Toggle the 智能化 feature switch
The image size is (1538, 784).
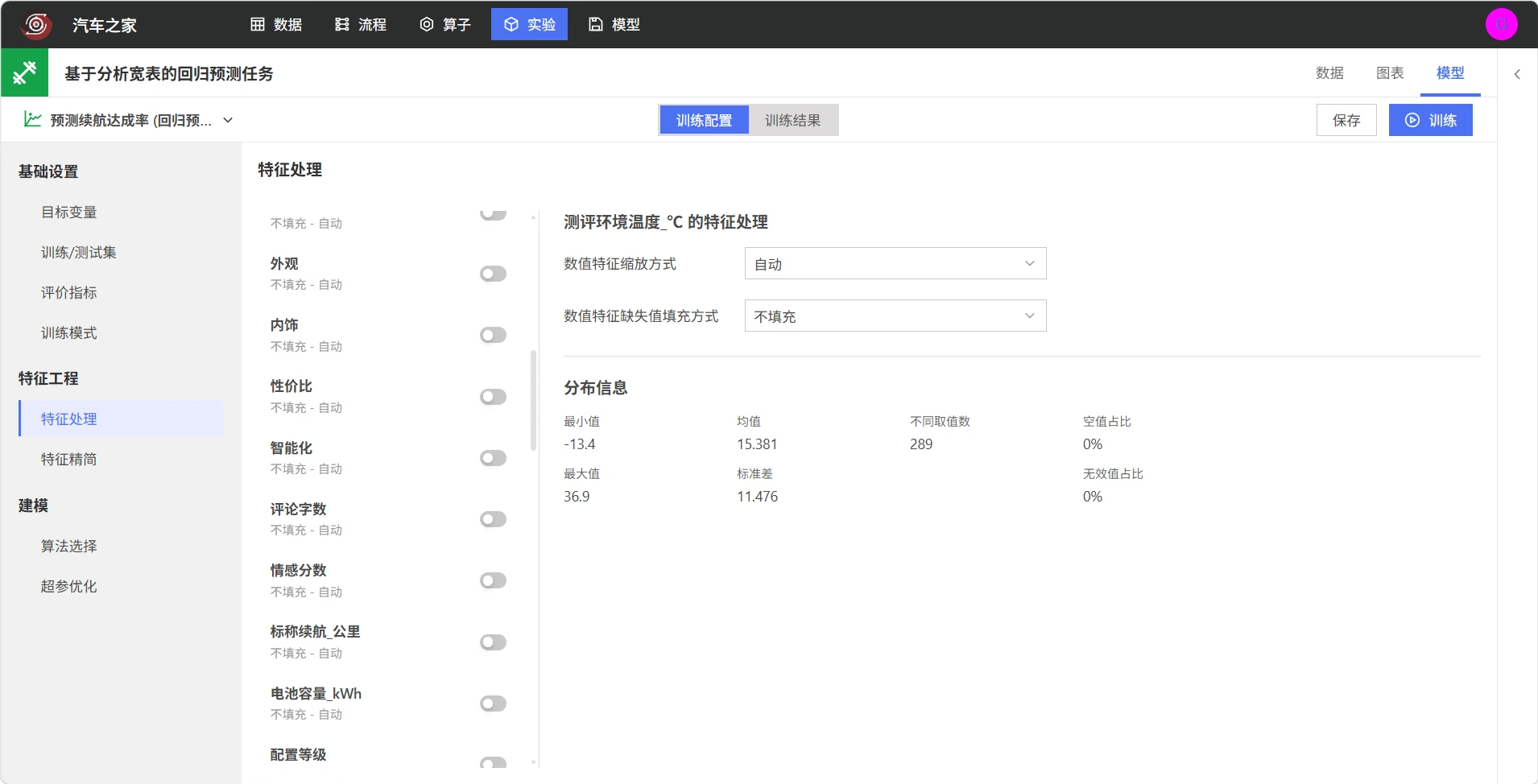(493, 458)
